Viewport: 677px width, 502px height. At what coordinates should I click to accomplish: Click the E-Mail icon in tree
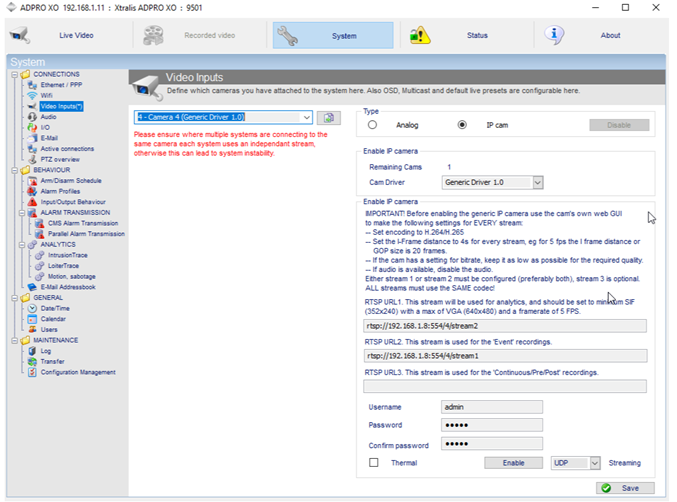(x=32, y=138)
